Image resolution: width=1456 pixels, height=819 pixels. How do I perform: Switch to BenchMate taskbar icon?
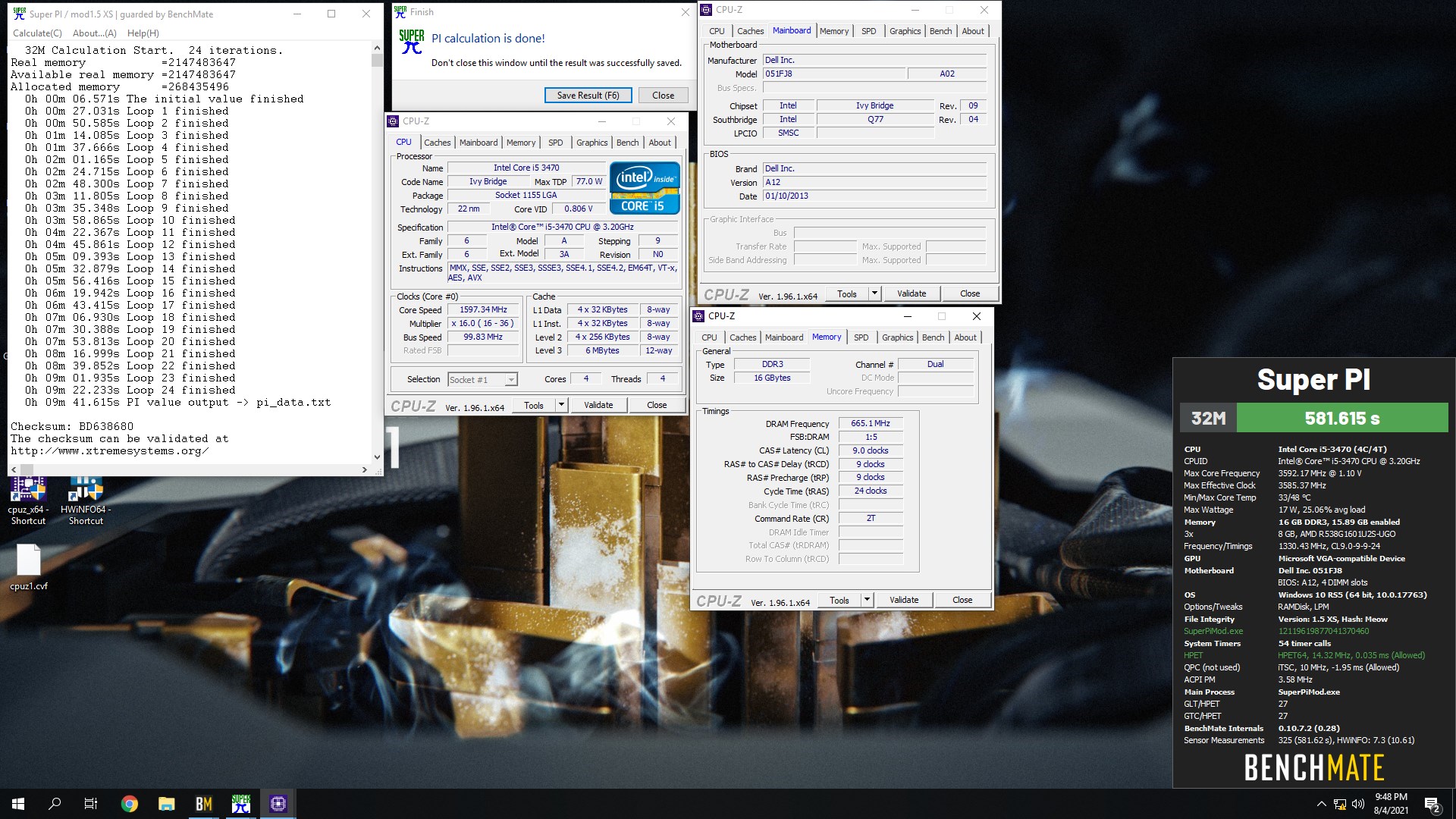point(204,804)
